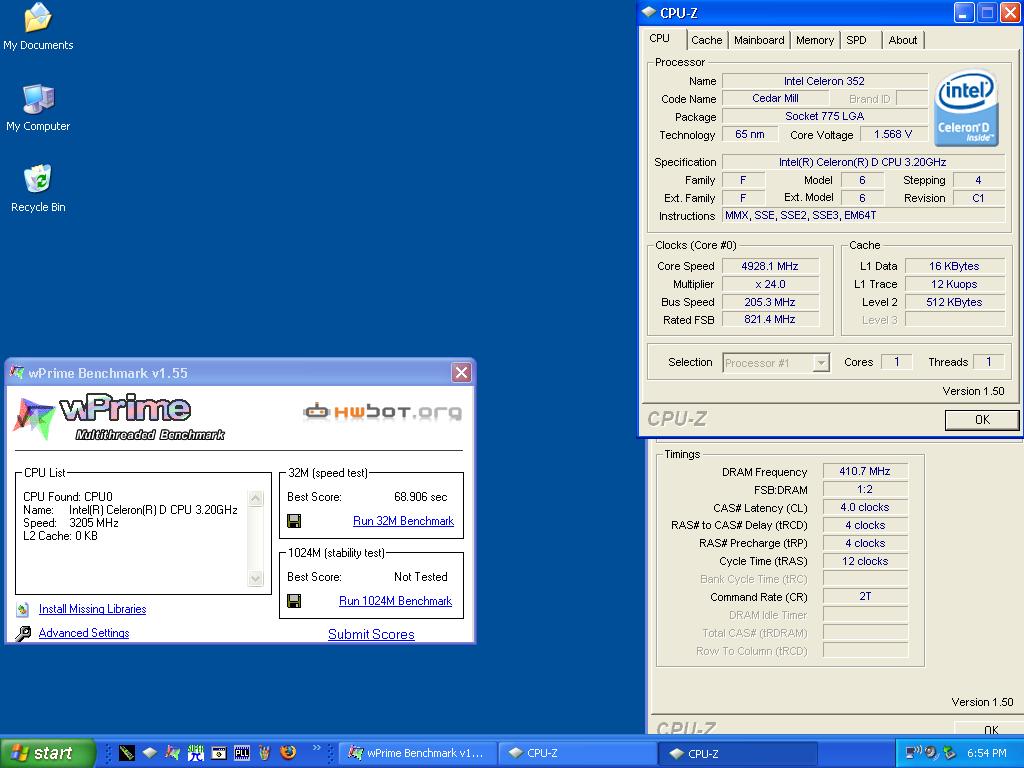This screenshot has width=1024, height=768.
Task: Click the taskbar clock showing 6:54 PM
Action: (x=986, y=753)
